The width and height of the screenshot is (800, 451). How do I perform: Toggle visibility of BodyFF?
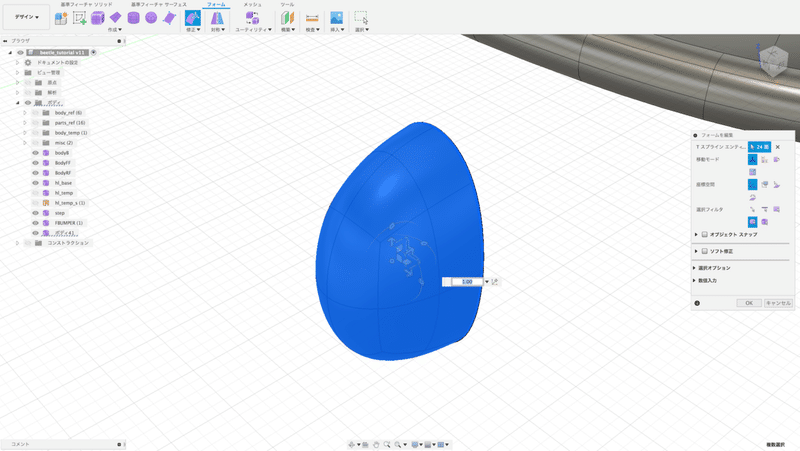(x=35, y=163)
